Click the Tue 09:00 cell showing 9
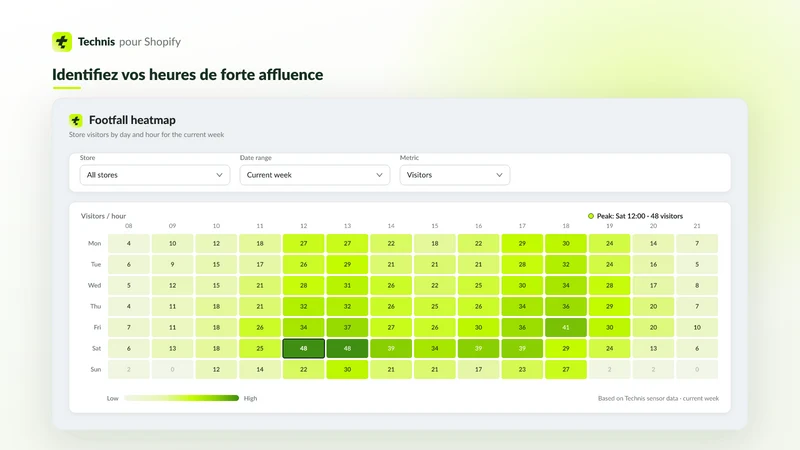Viewport: 800px width, 450px height. pos(172,264)
